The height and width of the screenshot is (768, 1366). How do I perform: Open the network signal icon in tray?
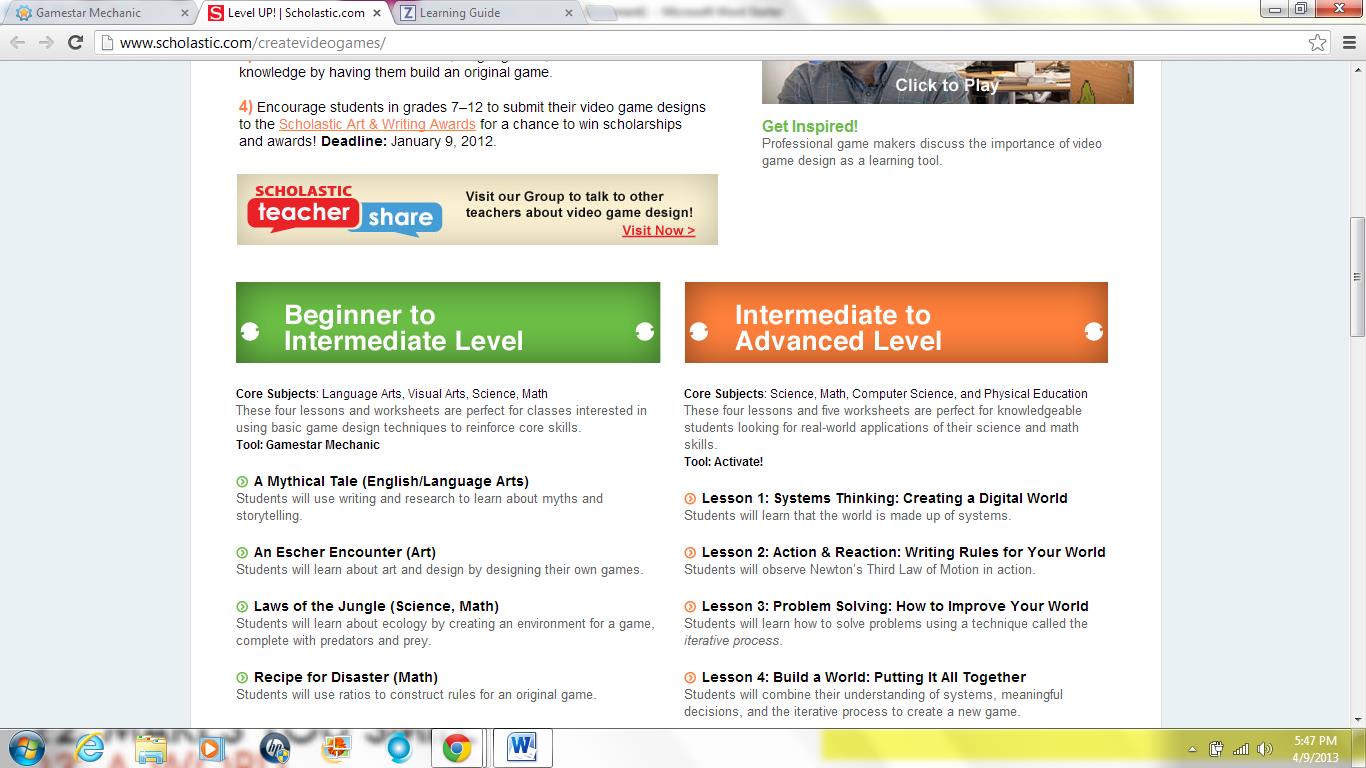point(1241,749)
